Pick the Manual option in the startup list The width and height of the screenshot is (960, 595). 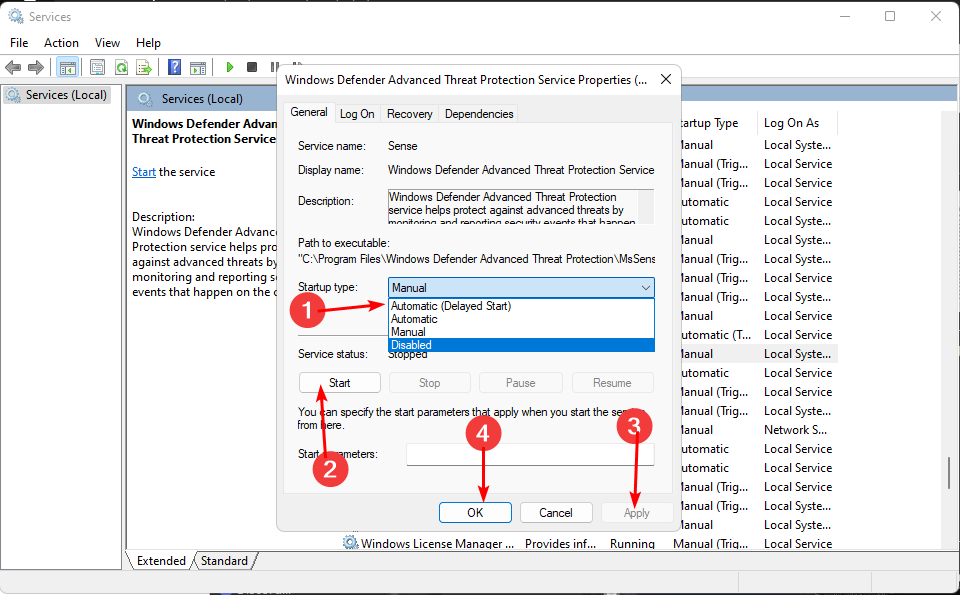pos(520,332)
